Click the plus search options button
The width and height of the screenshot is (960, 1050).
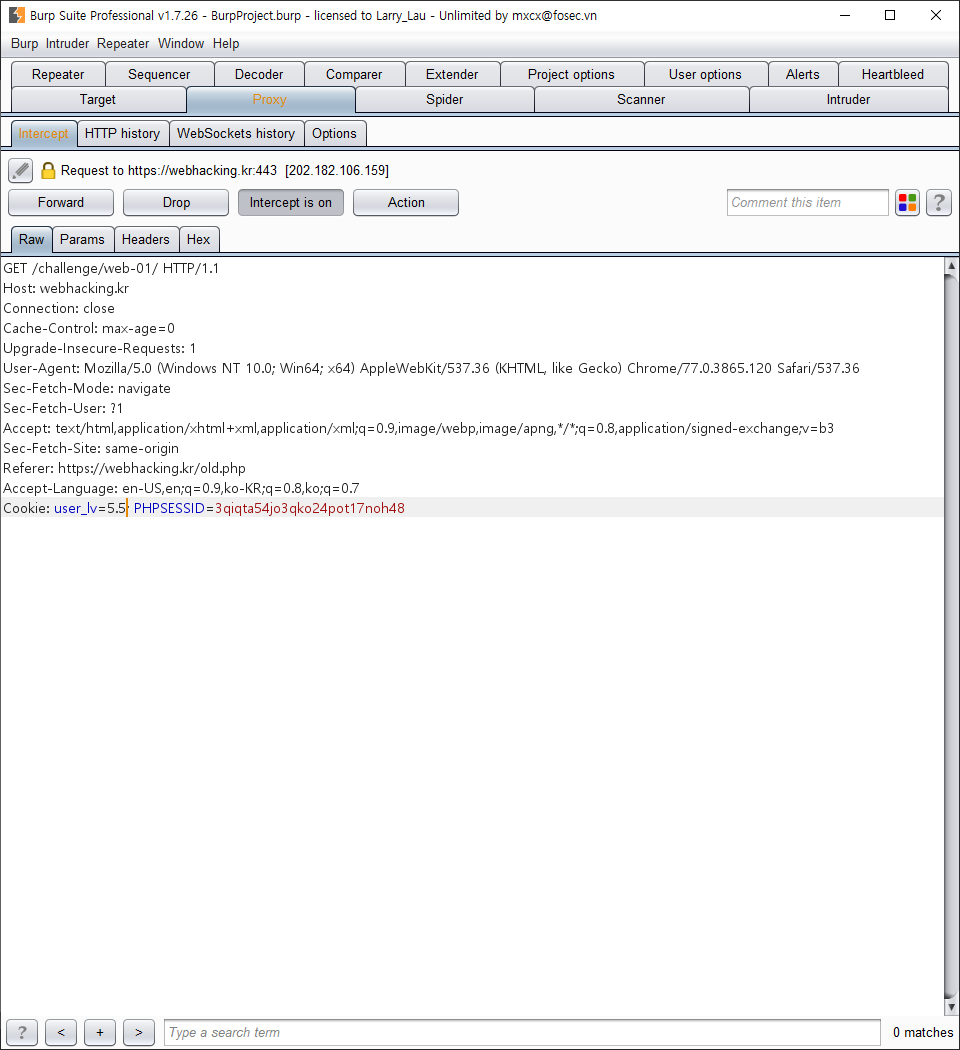[100, 1032]
